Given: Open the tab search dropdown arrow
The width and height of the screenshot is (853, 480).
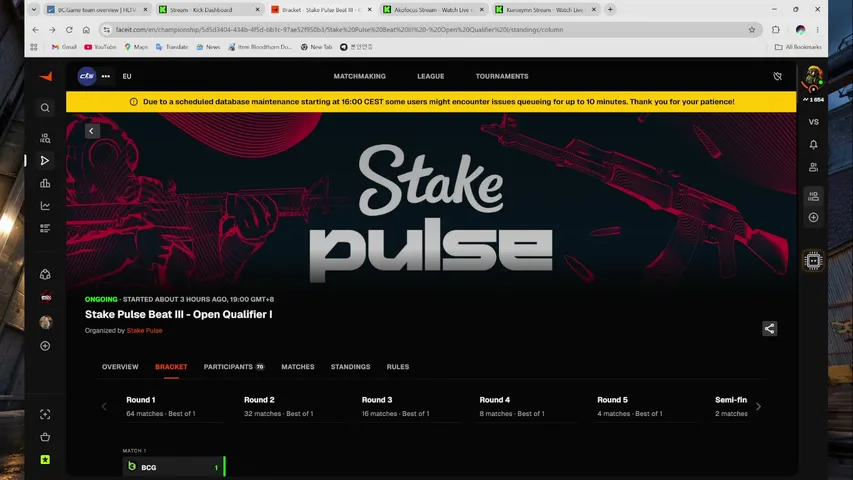Looking at the screenshot, I should coord(34,9).
